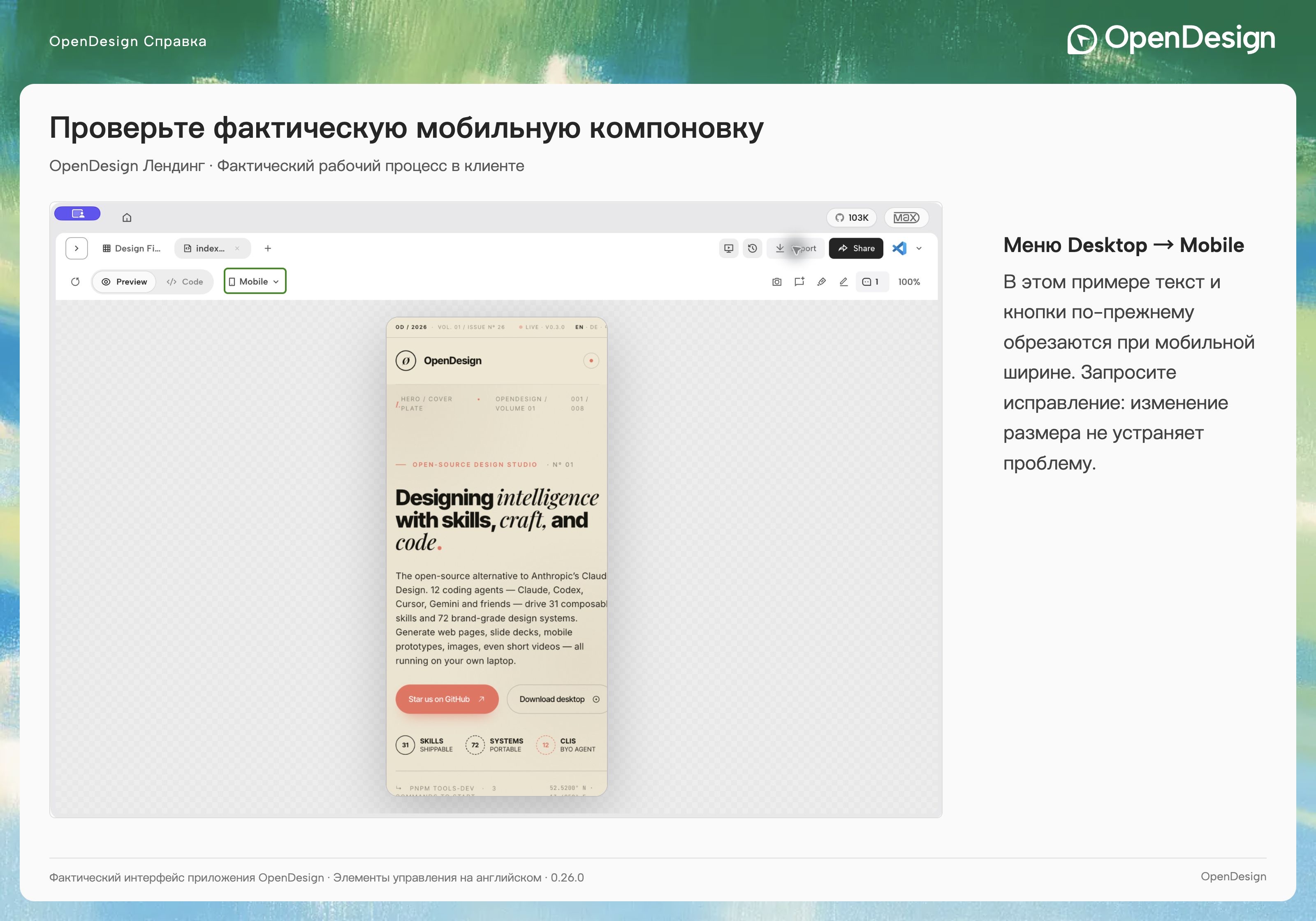Click the 'Designing intelligence' headline in preview

coord(497,520)
